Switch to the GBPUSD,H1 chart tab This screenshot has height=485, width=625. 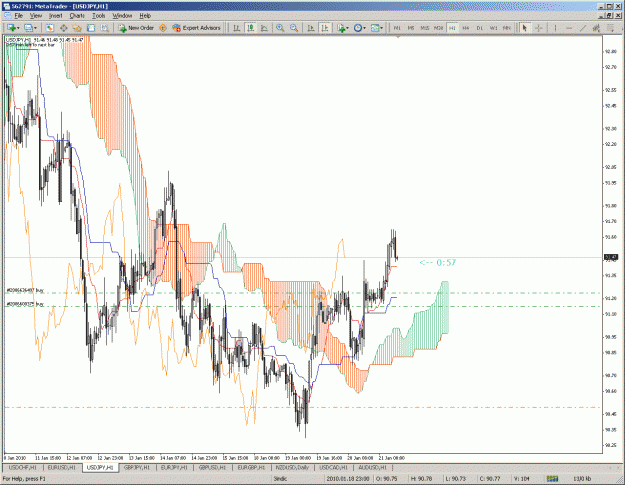coord(214,467)
